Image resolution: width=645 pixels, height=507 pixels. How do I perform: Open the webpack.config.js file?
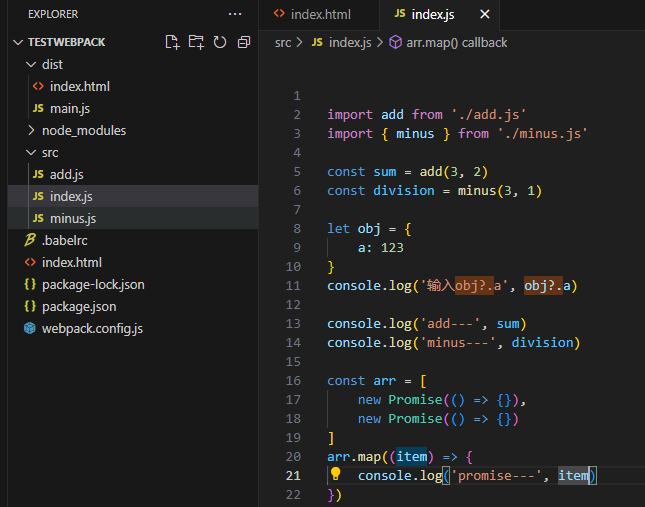point(133,329)
